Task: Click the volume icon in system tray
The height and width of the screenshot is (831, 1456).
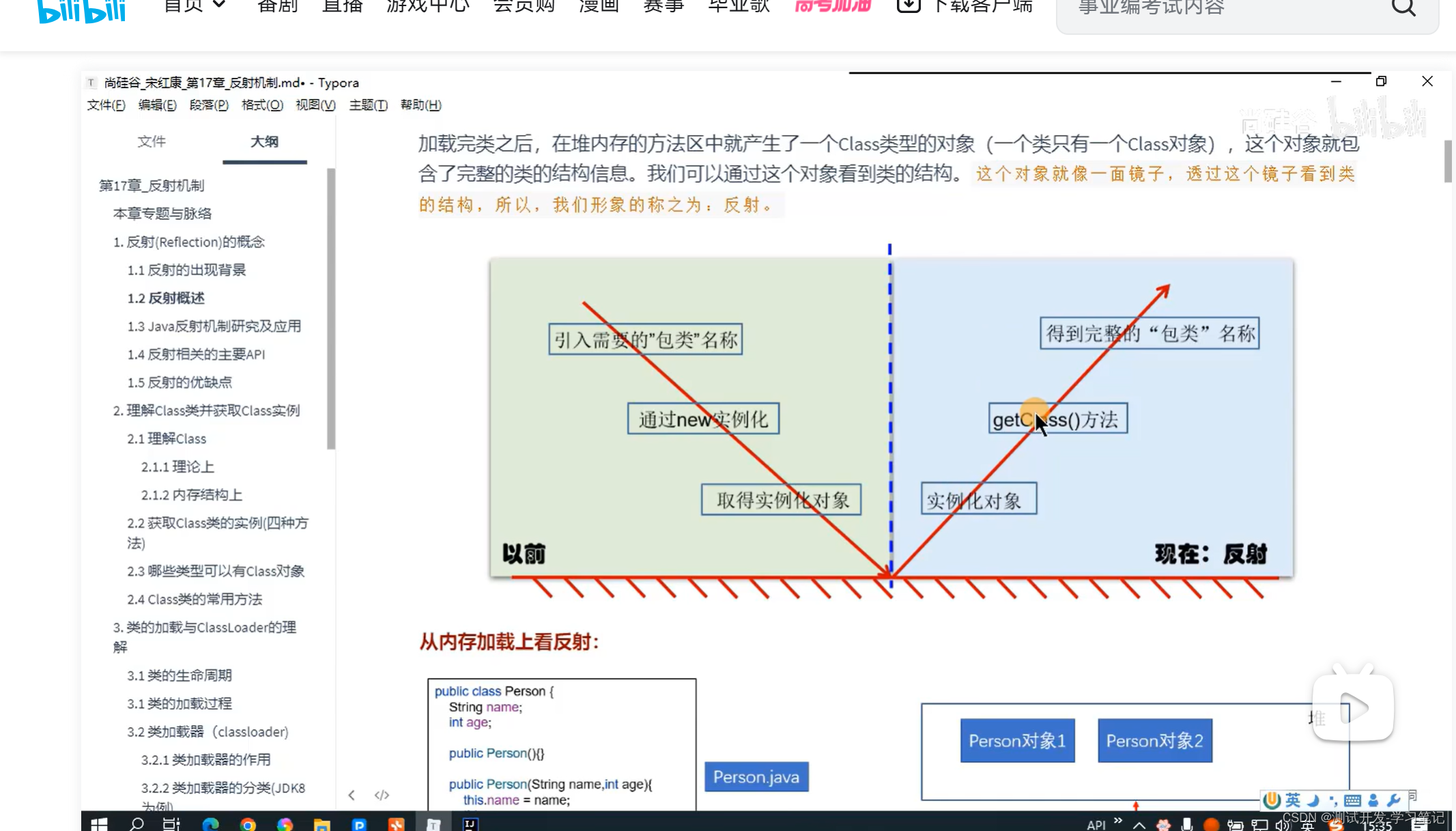Action: (1283, 825)
